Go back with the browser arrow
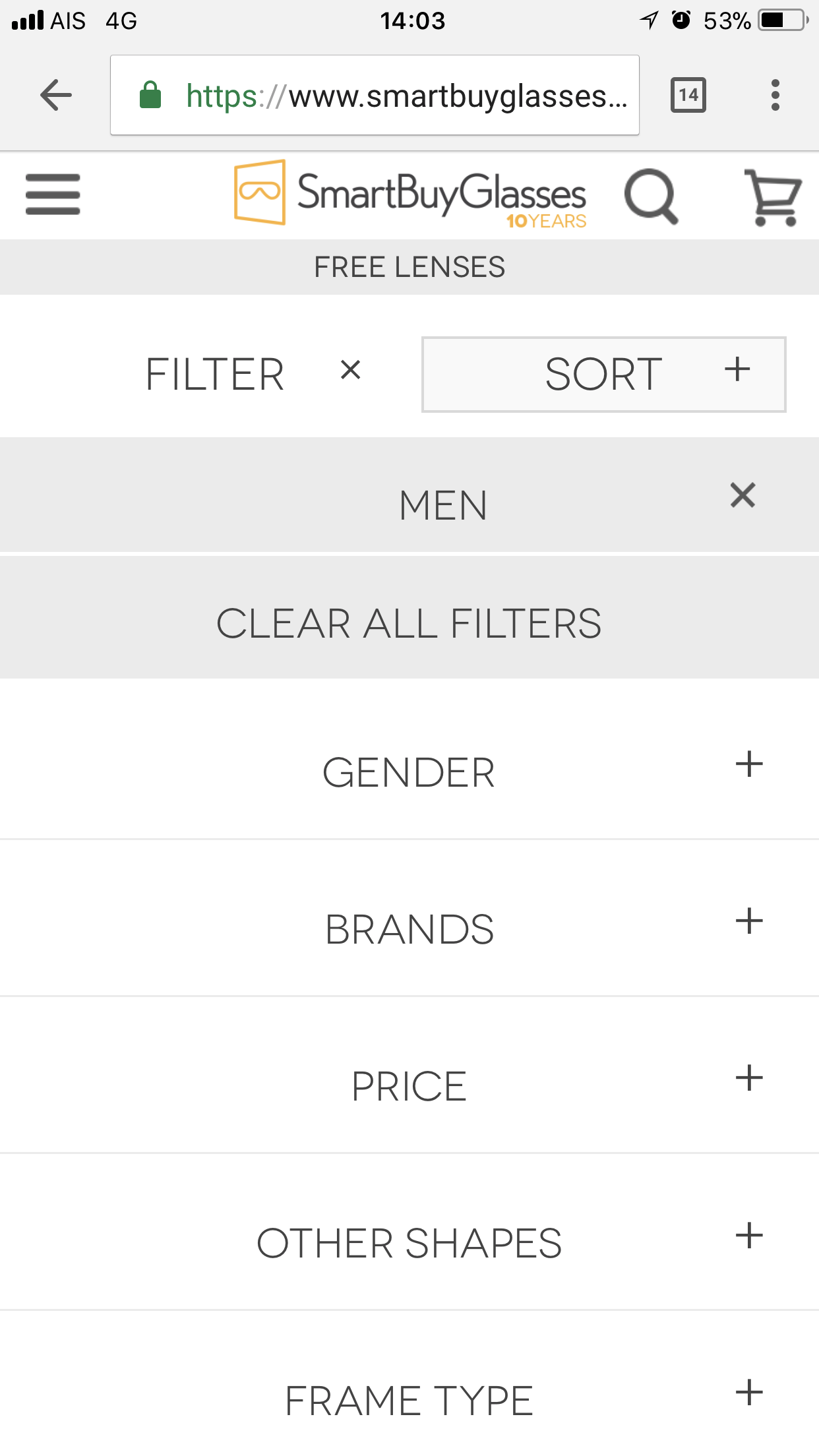The width and height of the screenshot is (819, 1456). tap(56, 96)
